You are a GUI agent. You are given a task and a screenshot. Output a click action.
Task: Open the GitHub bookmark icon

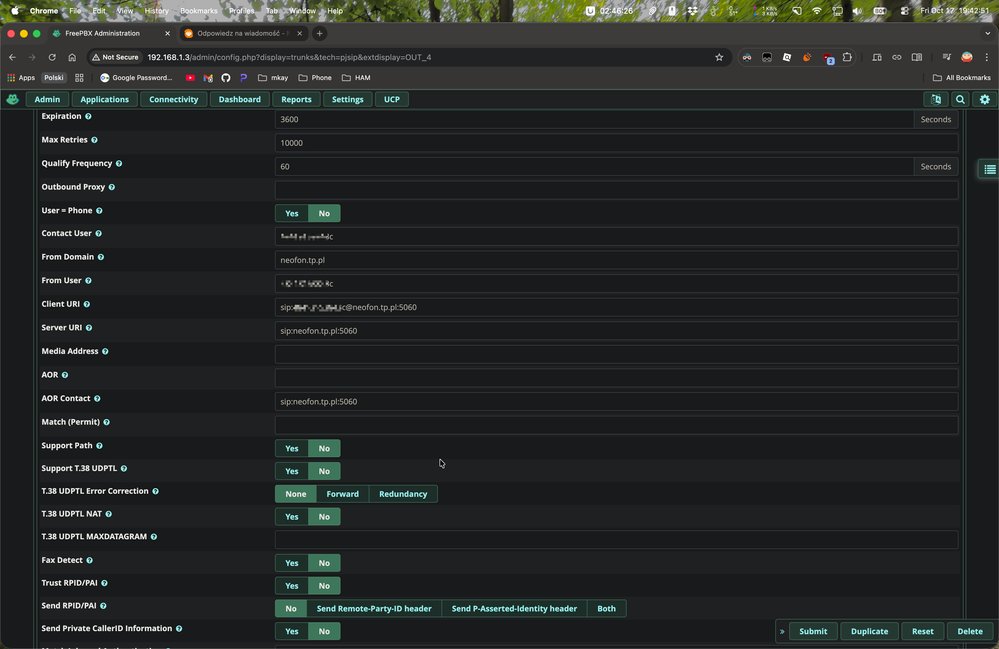pyautogui.click(x=225, y=77)
